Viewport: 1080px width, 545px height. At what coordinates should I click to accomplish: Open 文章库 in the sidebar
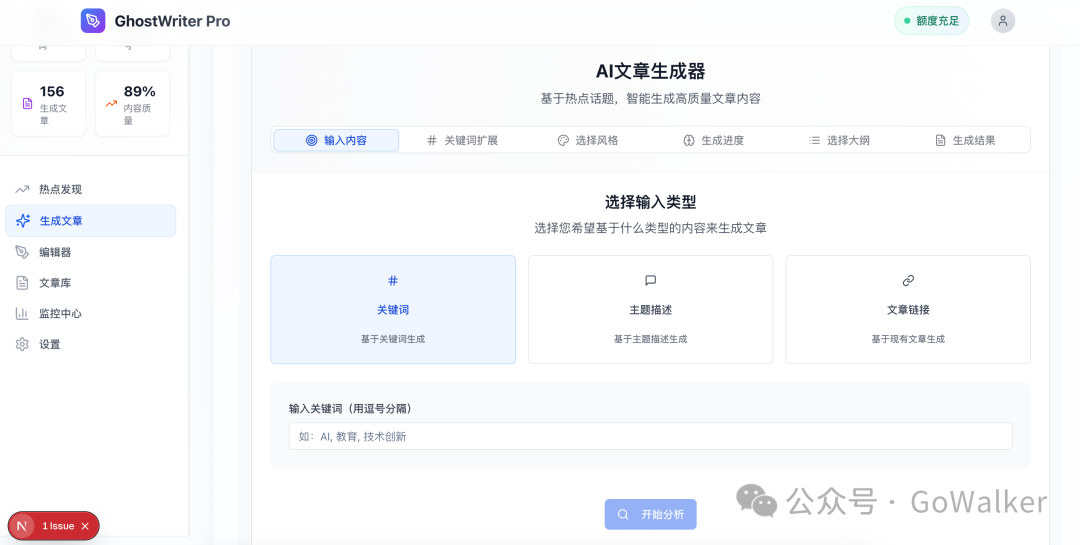[x=90, y=282]
